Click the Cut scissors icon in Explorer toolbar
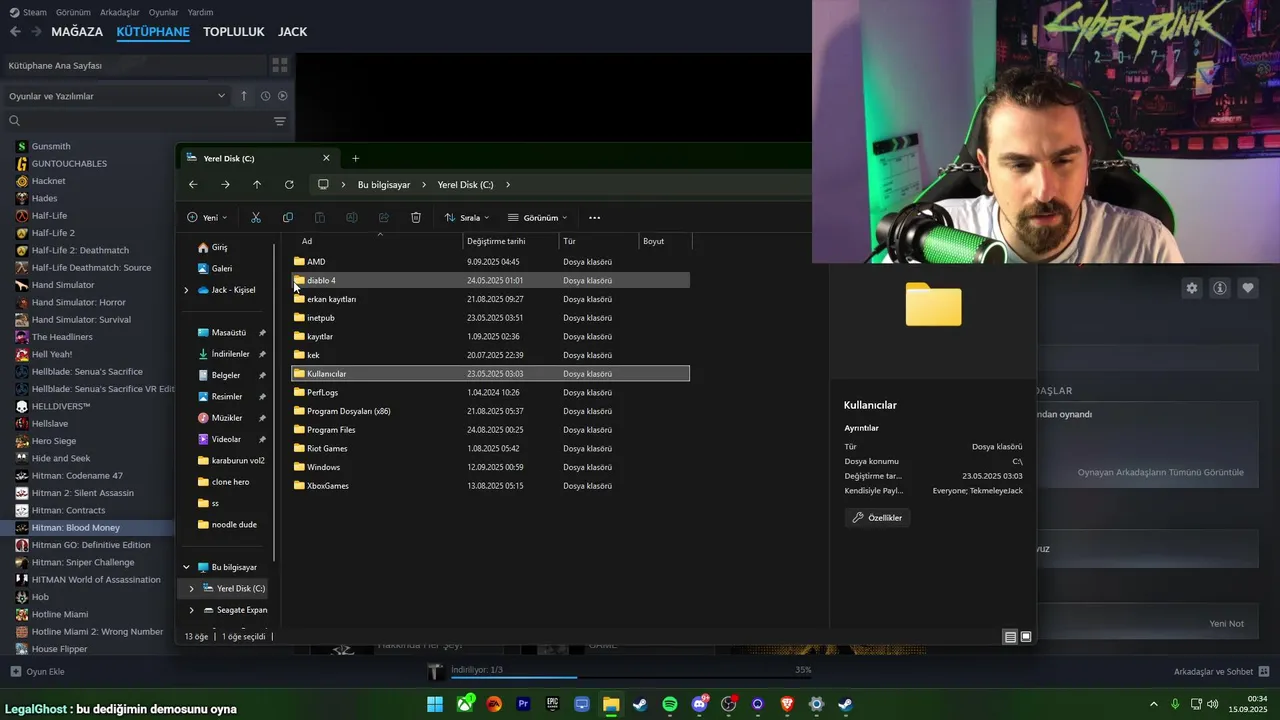 pos(256,217)
